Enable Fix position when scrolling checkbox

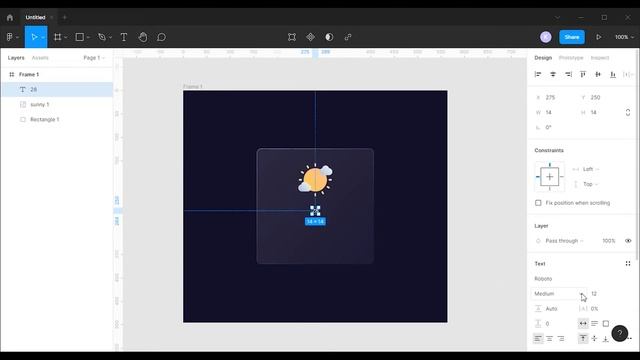538,203
